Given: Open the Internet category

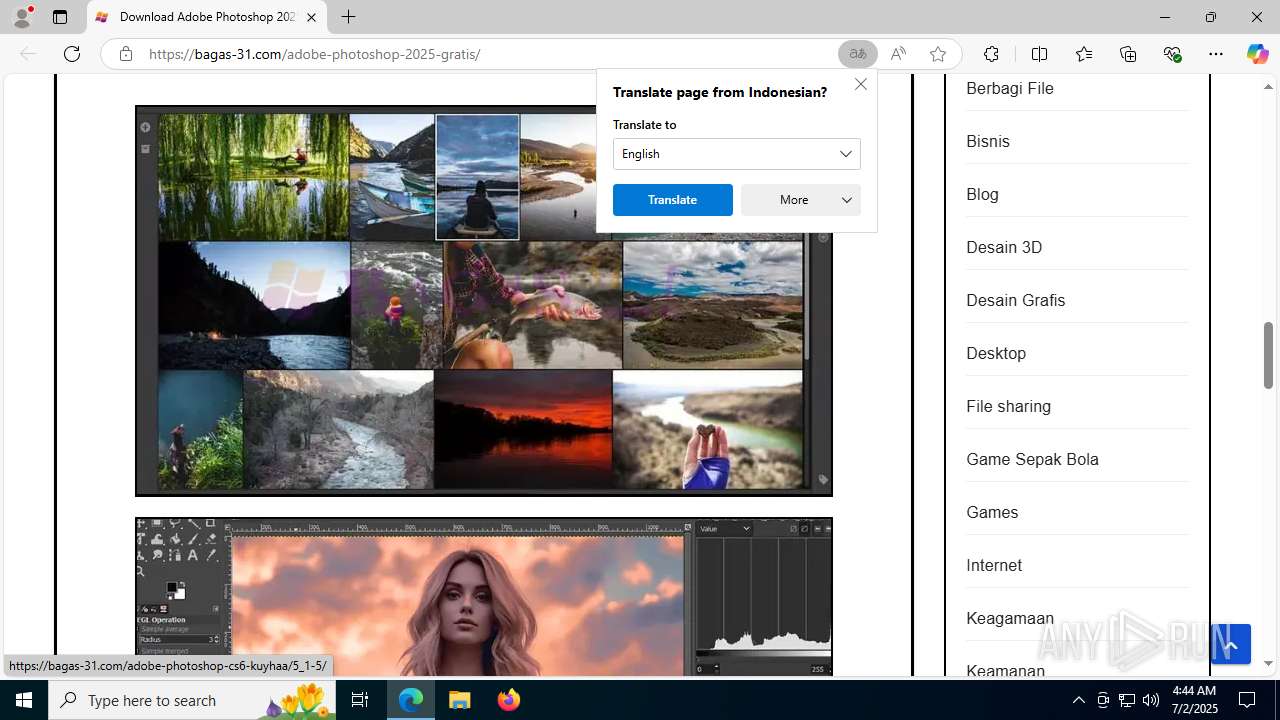Looking at the screenshot, I should click(994, 565).
